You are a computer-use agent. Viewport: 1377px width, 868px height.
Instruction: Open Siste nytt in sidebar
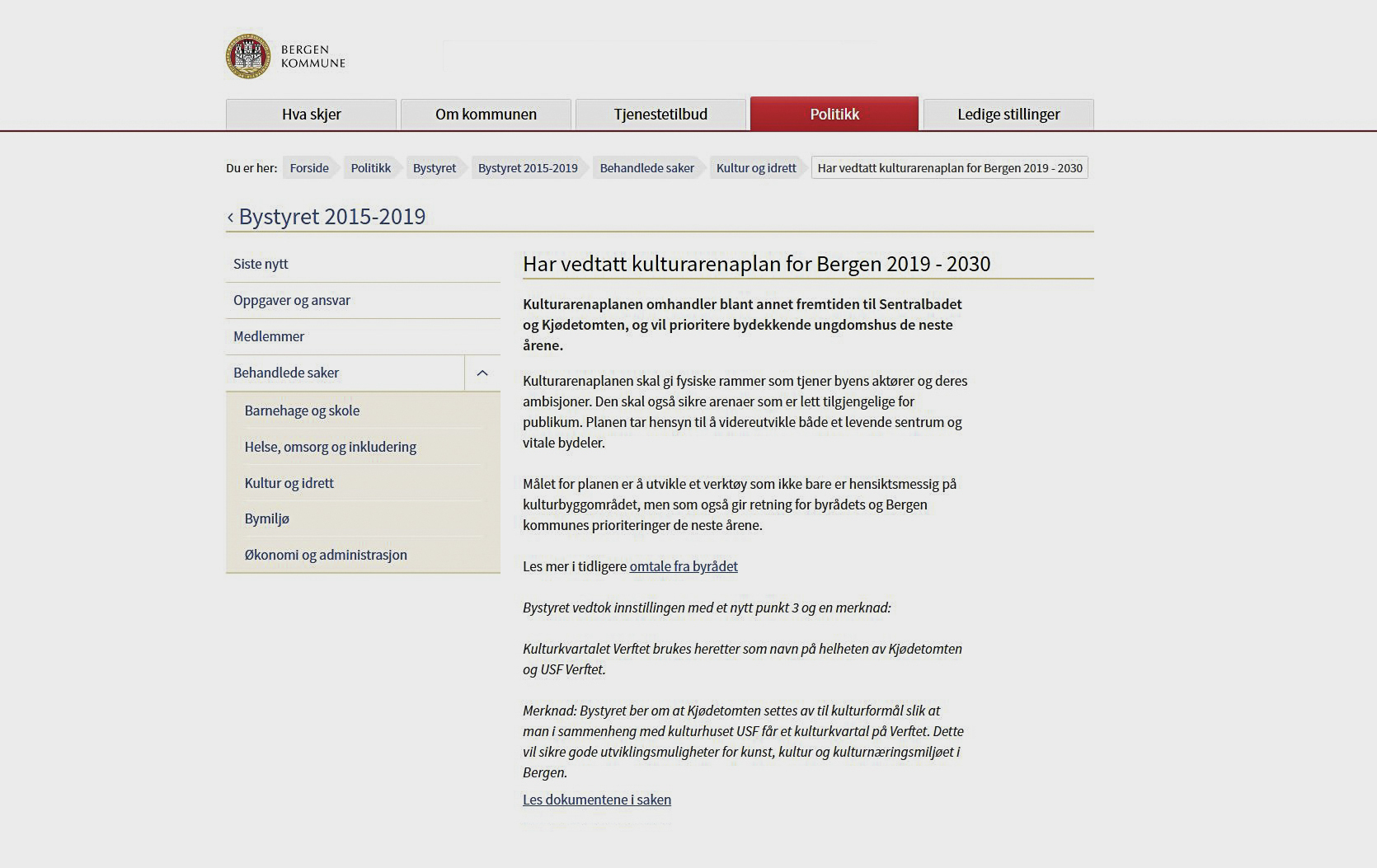261,264
